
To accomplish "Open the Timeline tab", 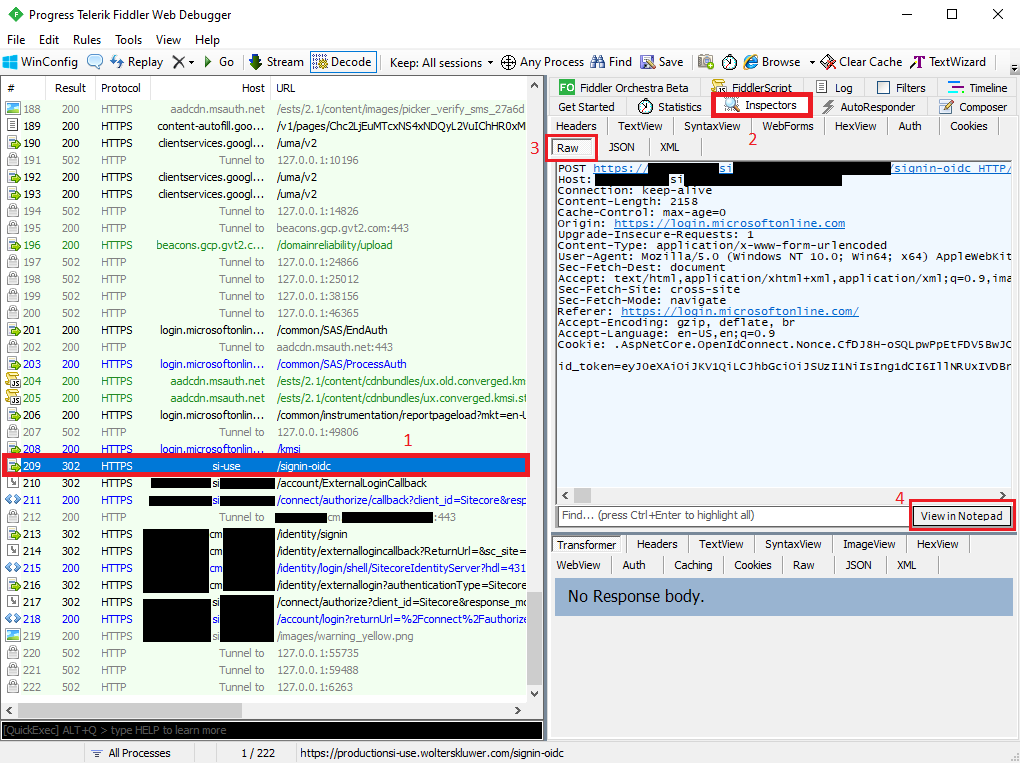I will (x=978, y=88).
